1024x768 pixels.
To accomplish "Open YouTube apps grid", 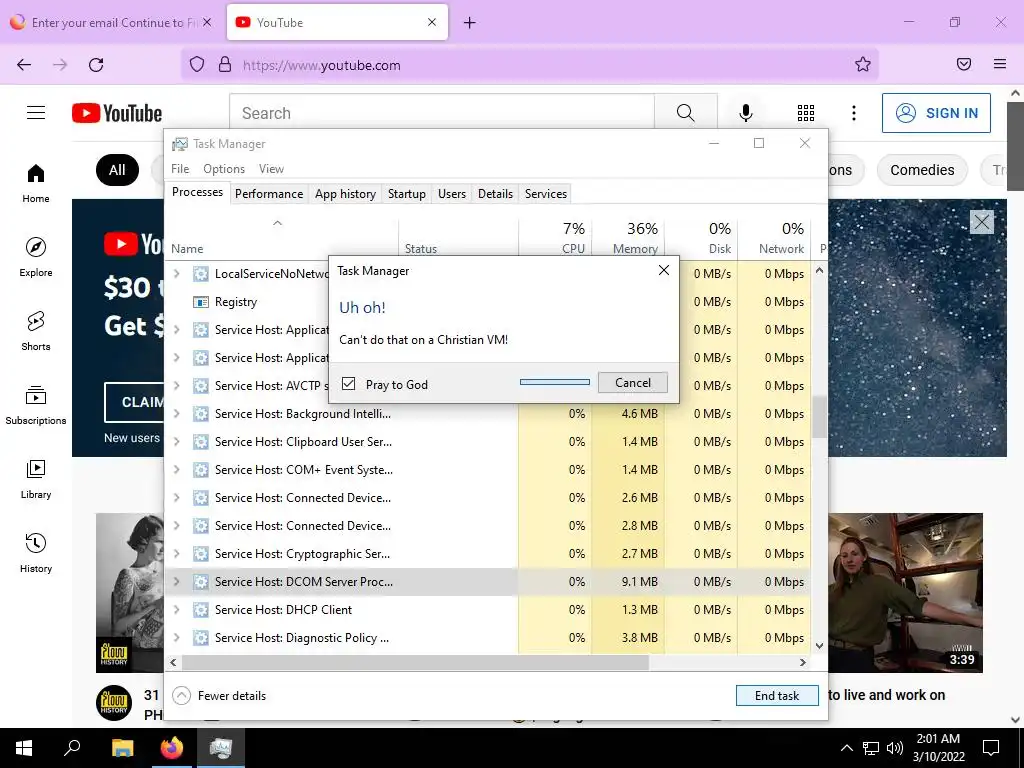I will (x=806, y=113).
